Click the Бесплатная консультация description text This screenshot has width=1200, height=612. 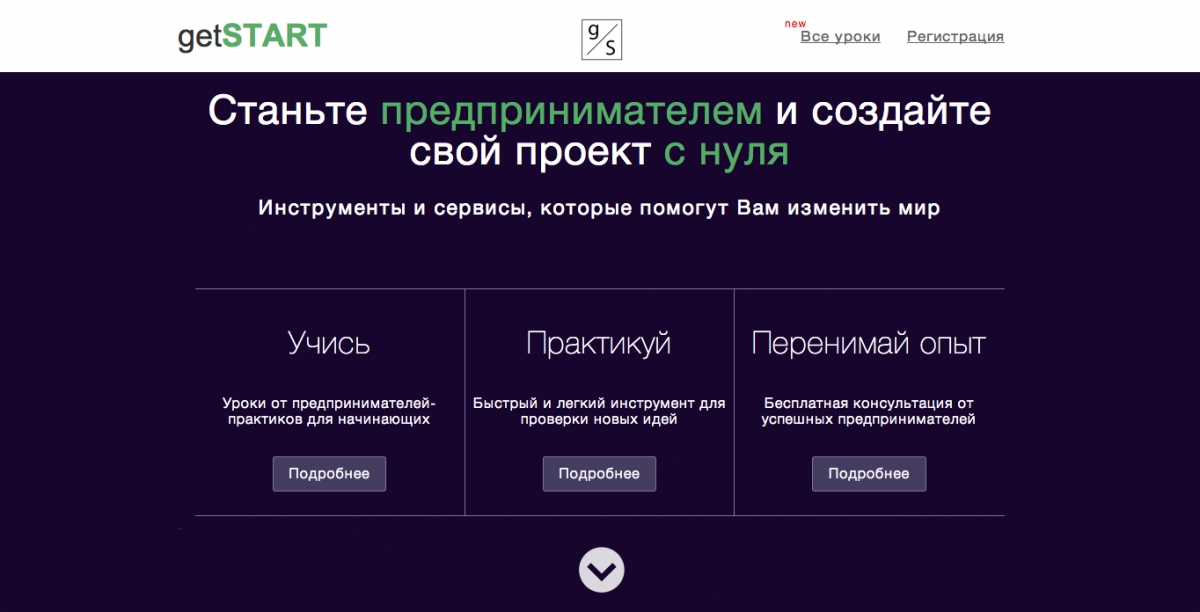868,411
